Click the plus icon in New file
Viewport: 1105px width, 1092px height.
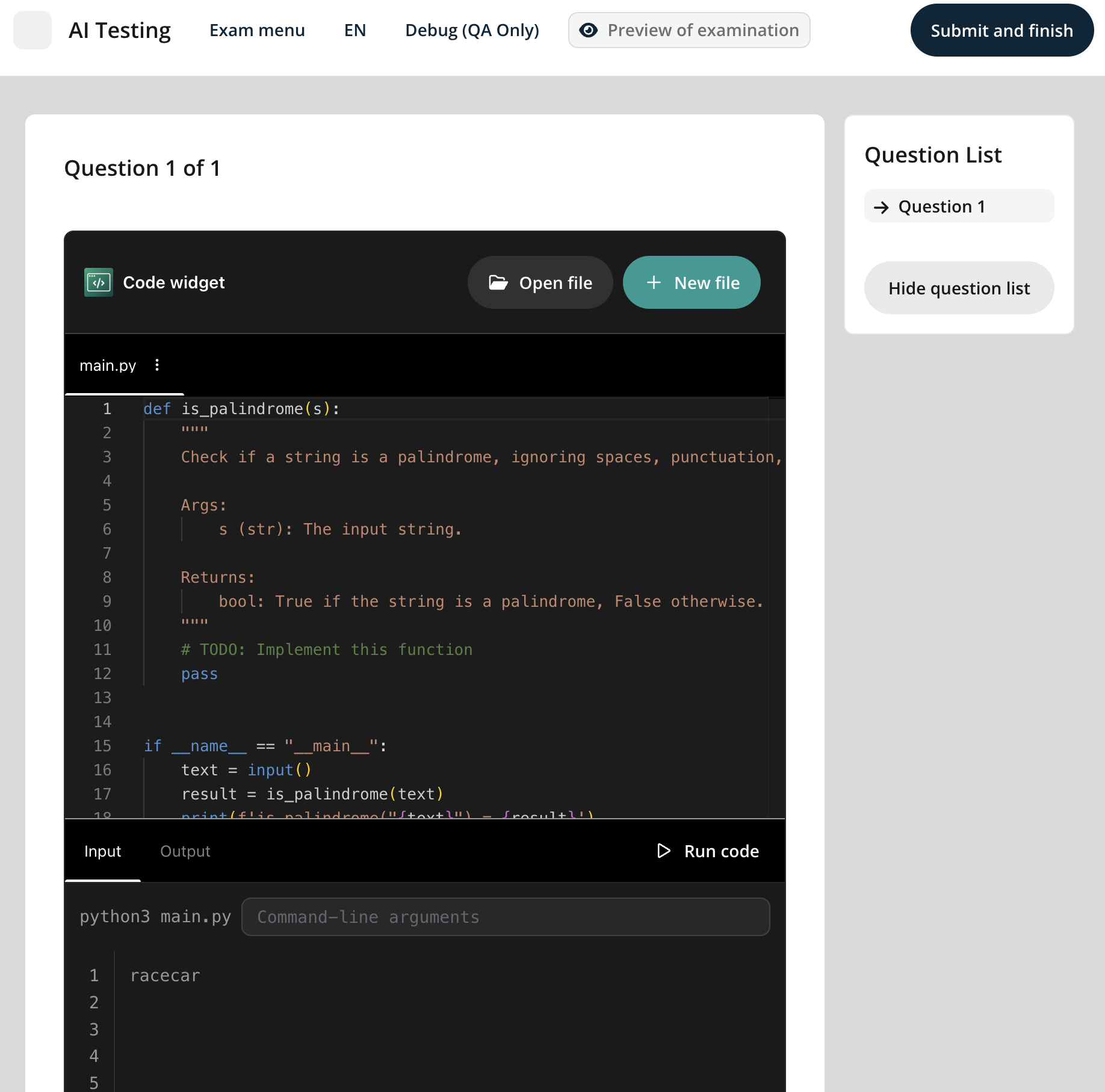tap(654, 282)
